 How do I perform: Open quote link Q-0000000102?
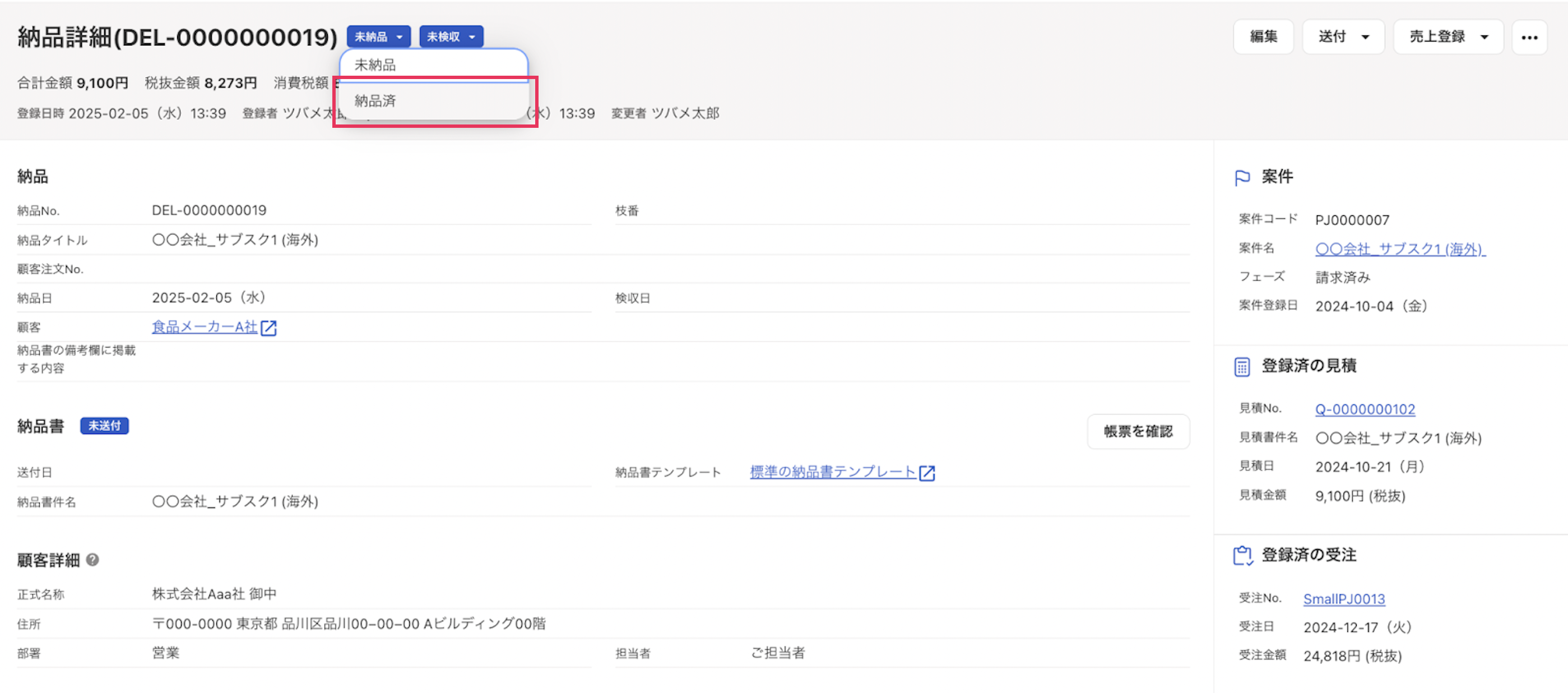coord(1365,409)
